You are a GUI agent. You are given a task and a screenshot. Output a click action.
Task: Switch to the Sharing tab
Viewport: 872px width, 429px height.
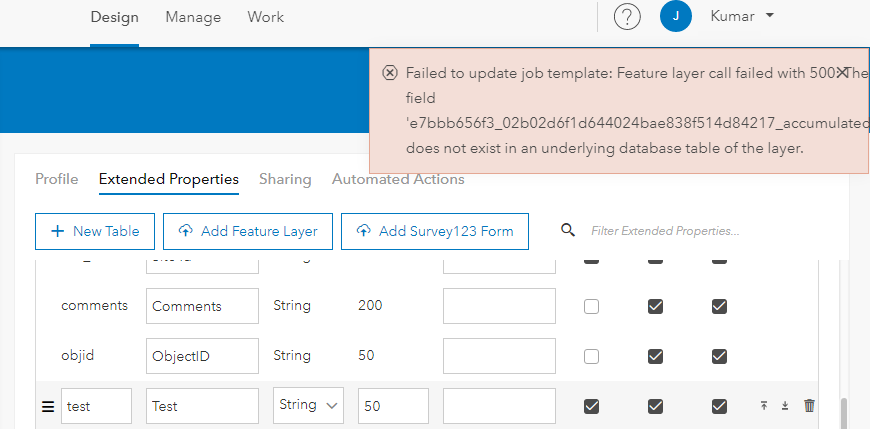pos(285,179)
